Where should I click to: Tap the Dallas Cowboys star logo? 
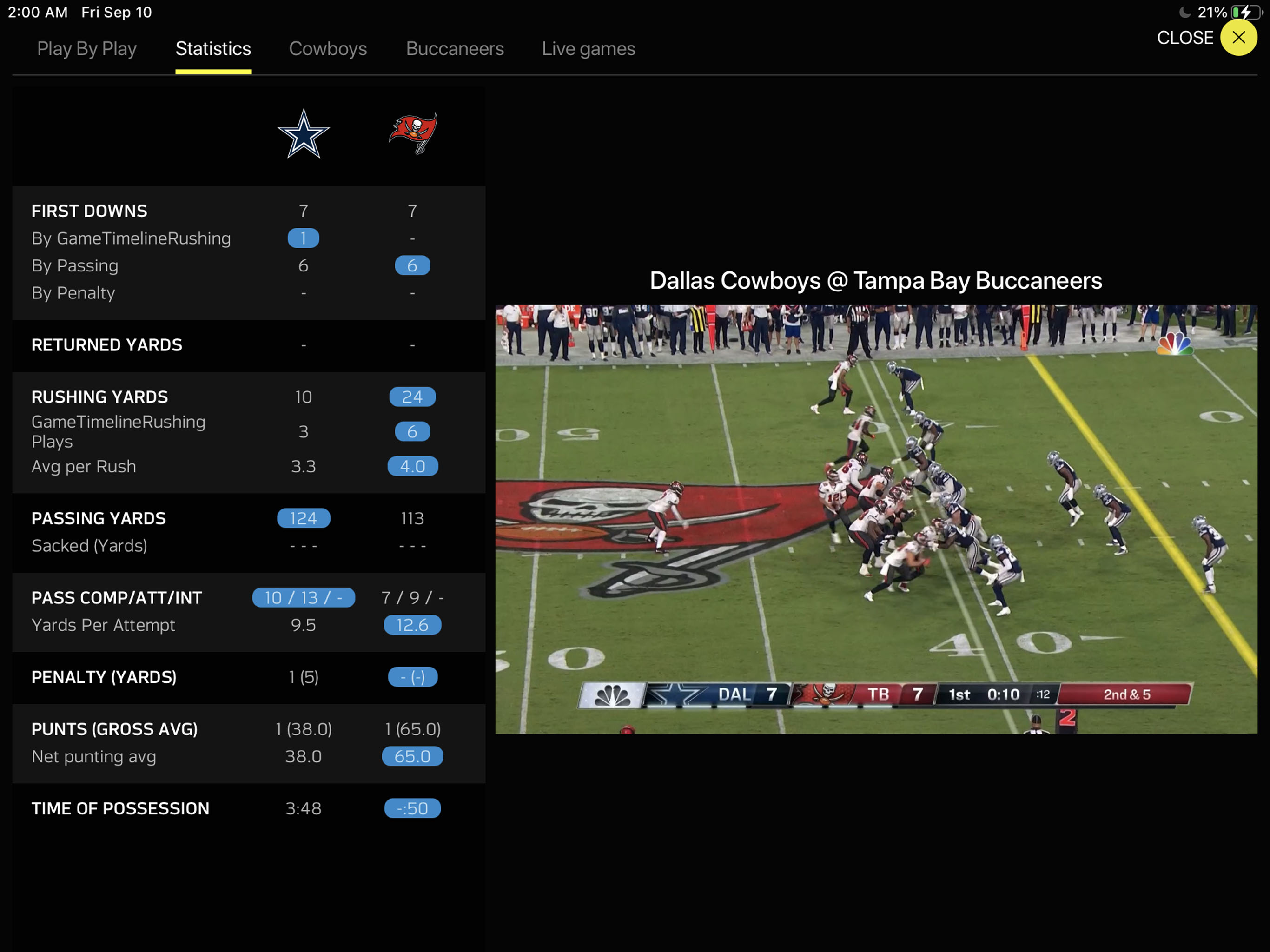pyautogui.click(x=303, y=134)
